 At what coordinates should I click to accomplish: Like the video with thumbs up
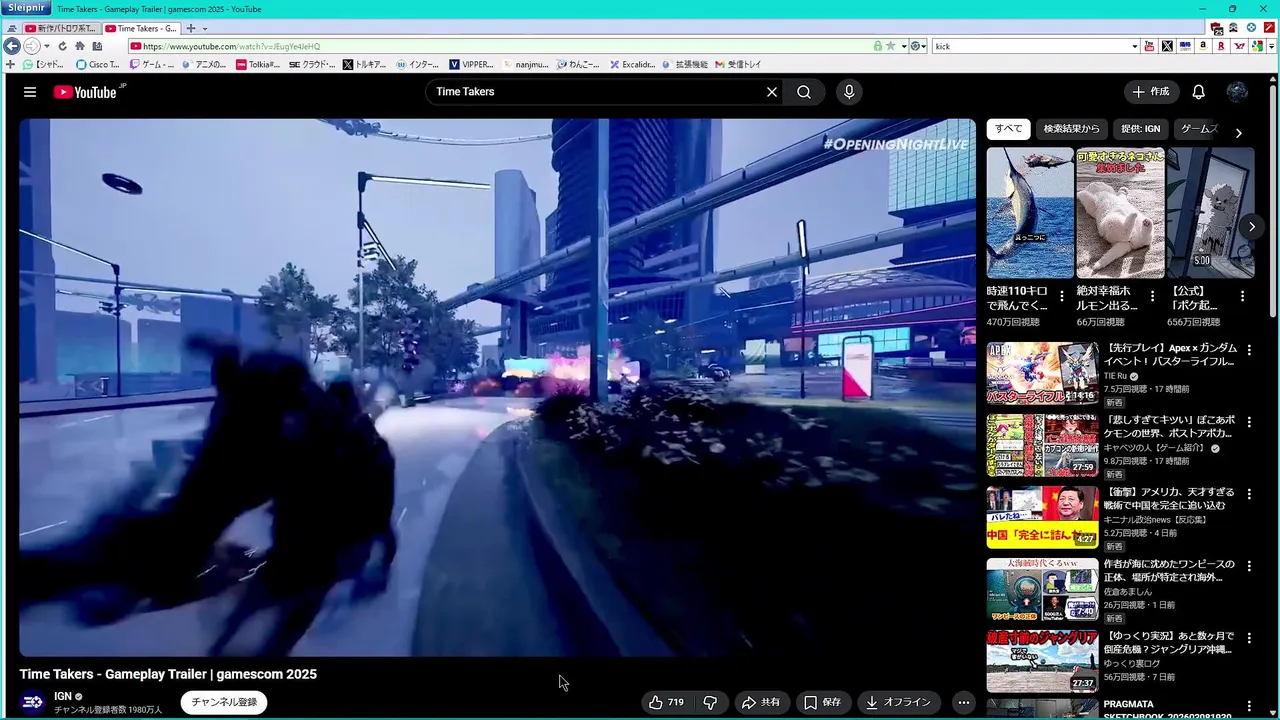pos(667,702)
